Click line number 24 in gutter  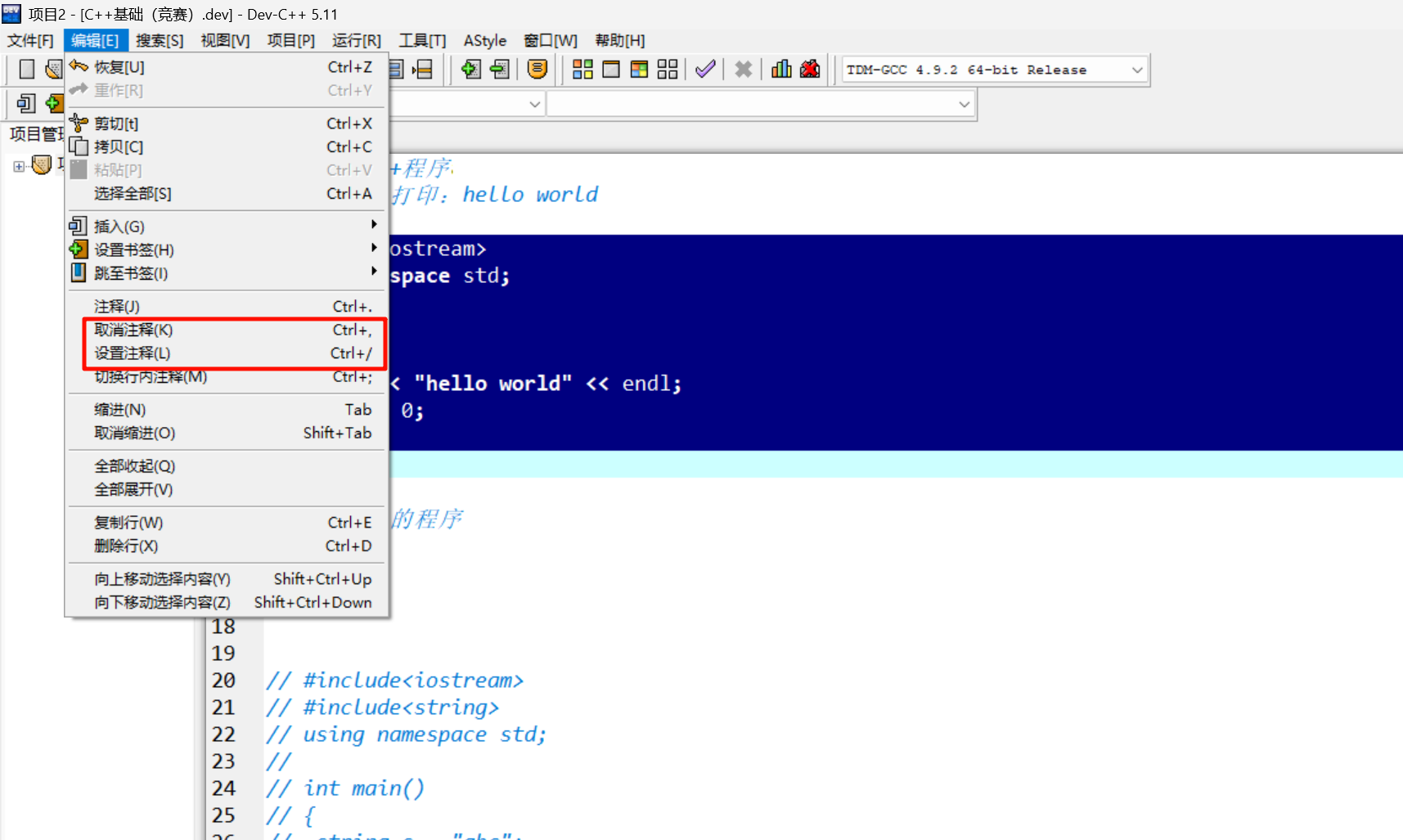pos(223,788)
